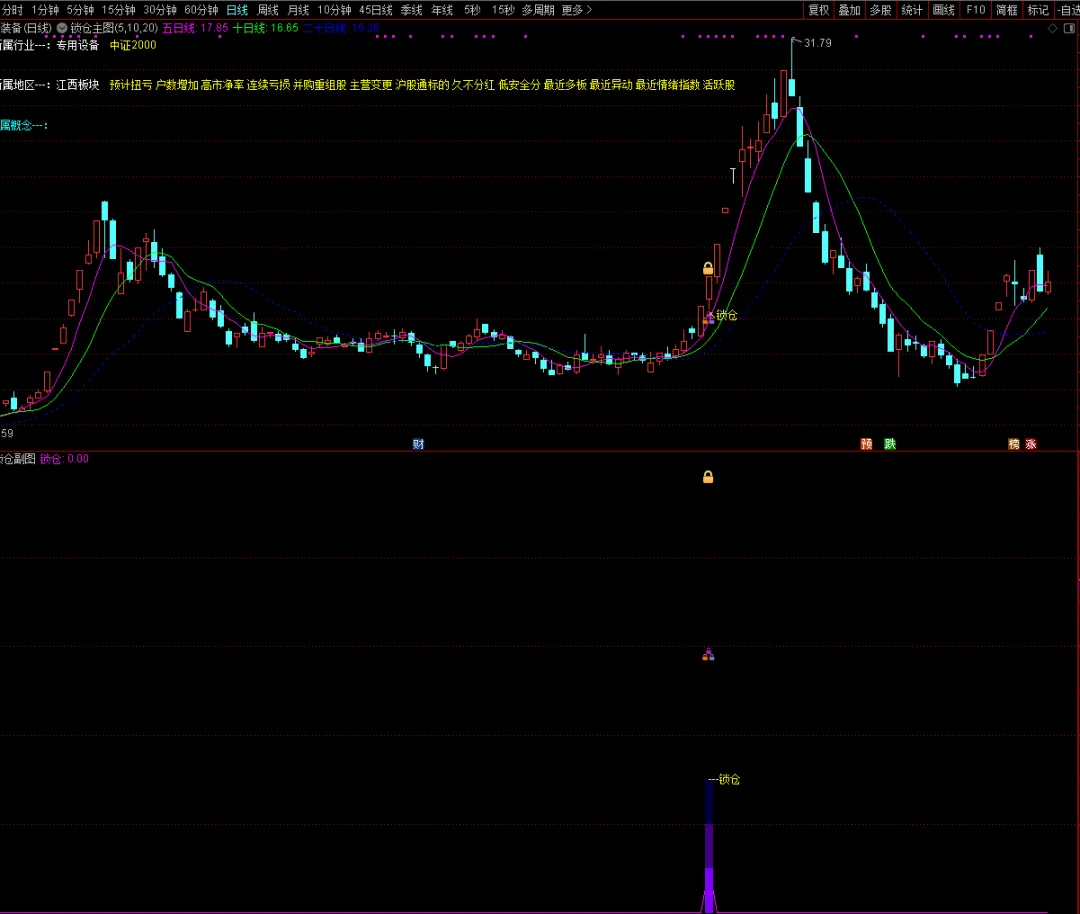Click the 财 financial marker icon
Viewport: 1080px width, 914px height.
point(418,444)
